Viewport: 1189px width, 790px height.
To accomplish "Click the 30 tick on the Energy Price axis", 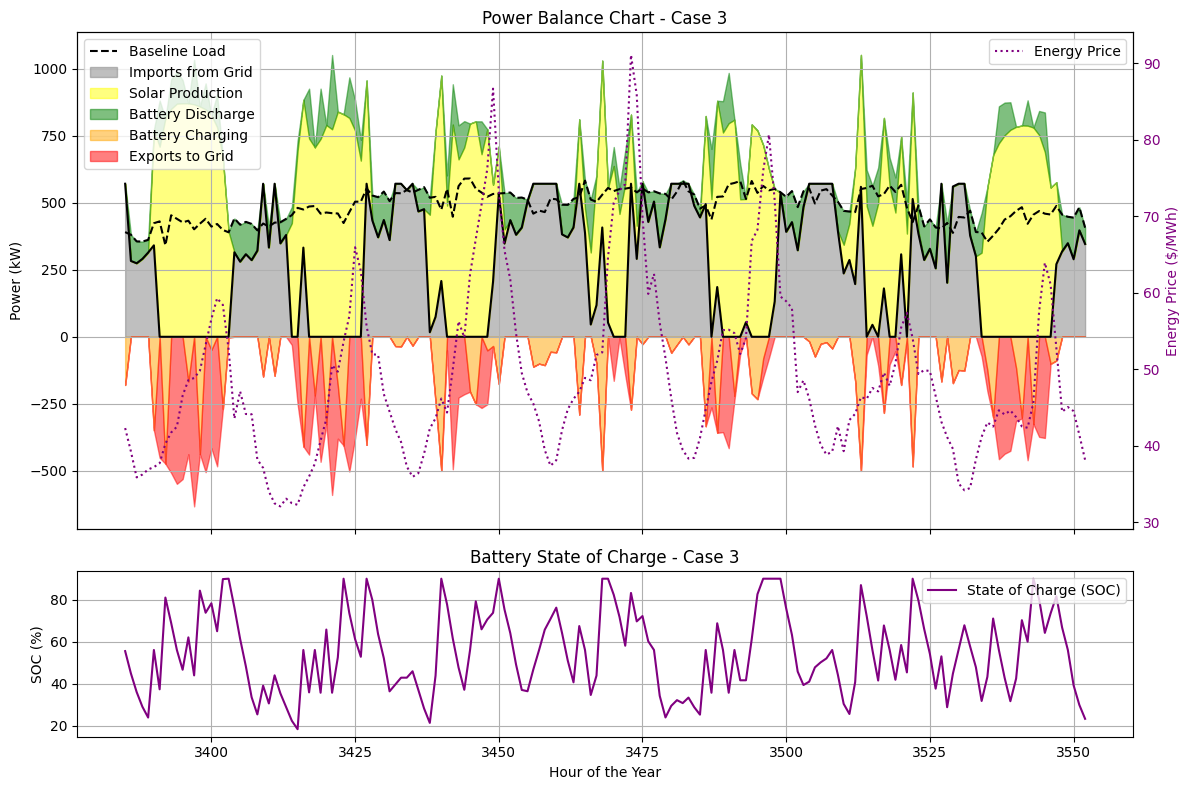I will coord(1151,523).
